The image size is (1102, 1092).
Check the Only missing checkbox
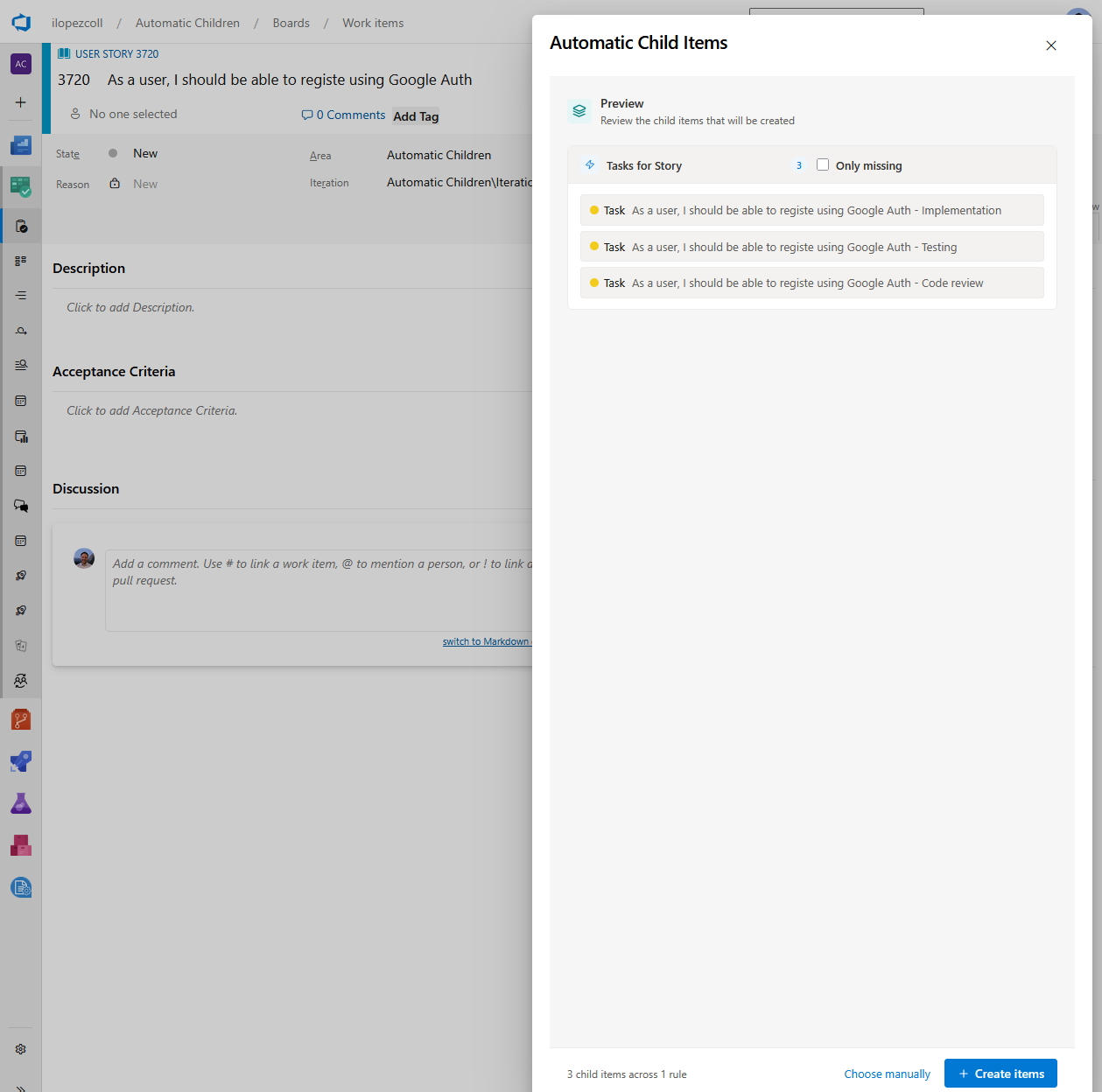tap(822, 164)
